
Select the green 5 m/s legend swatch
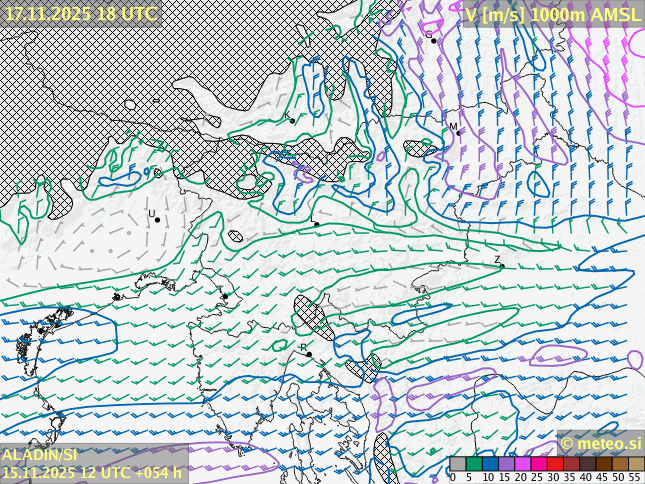pos(474,464)
